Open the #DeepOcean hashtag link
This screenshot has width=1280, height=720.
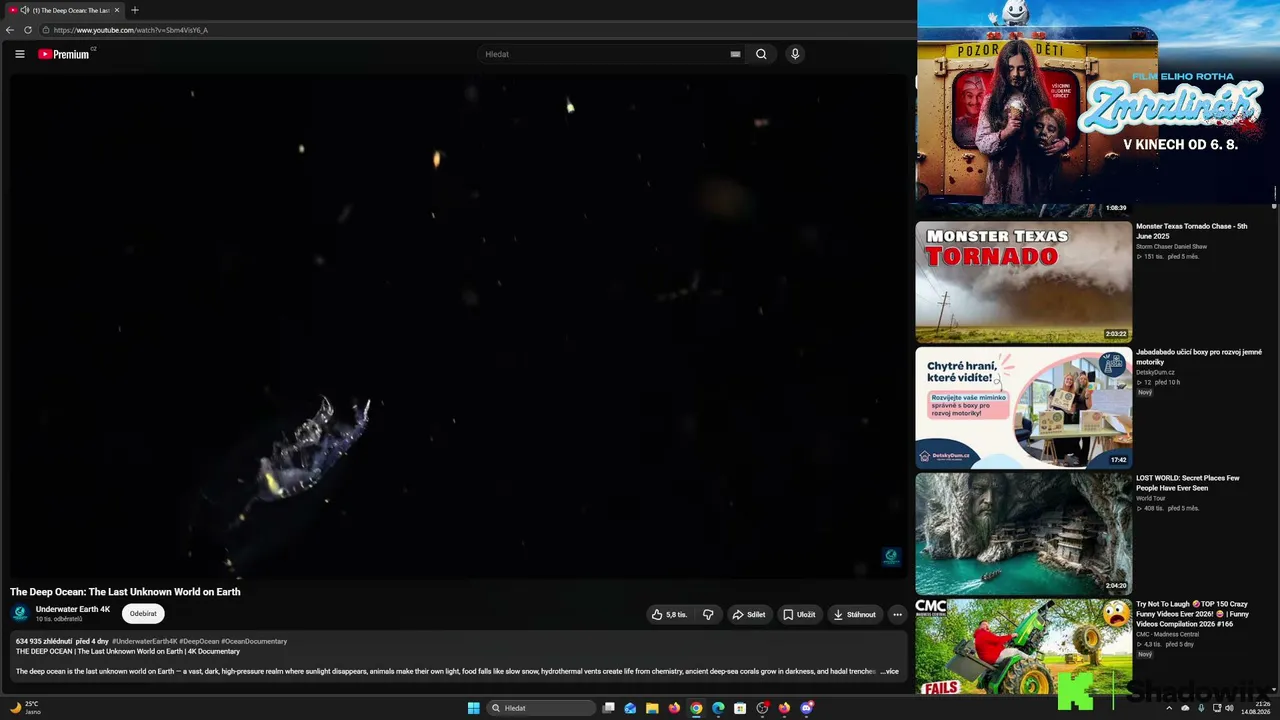(199, 641)
